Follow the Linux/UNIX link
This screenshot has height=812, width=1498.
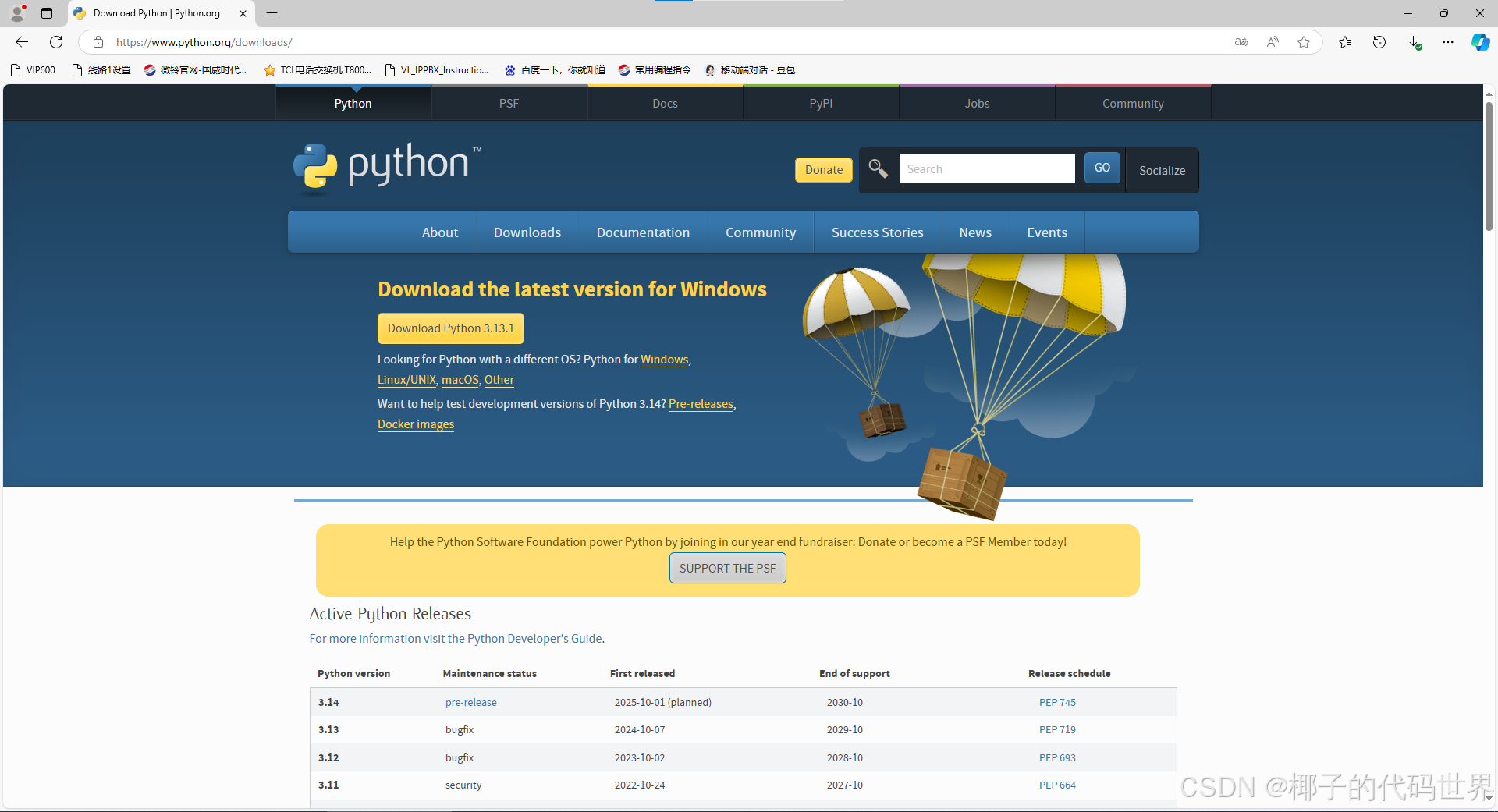pos(406,380)
